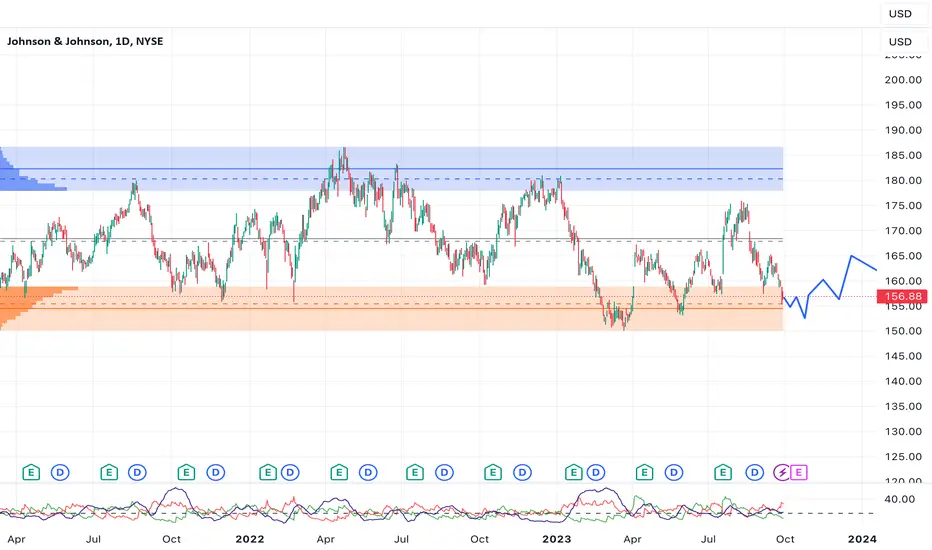Click the 2024 year label on time axis
The width and height of the screenshot is (932, 550).
pyautogui.click(x=862, y=539)
